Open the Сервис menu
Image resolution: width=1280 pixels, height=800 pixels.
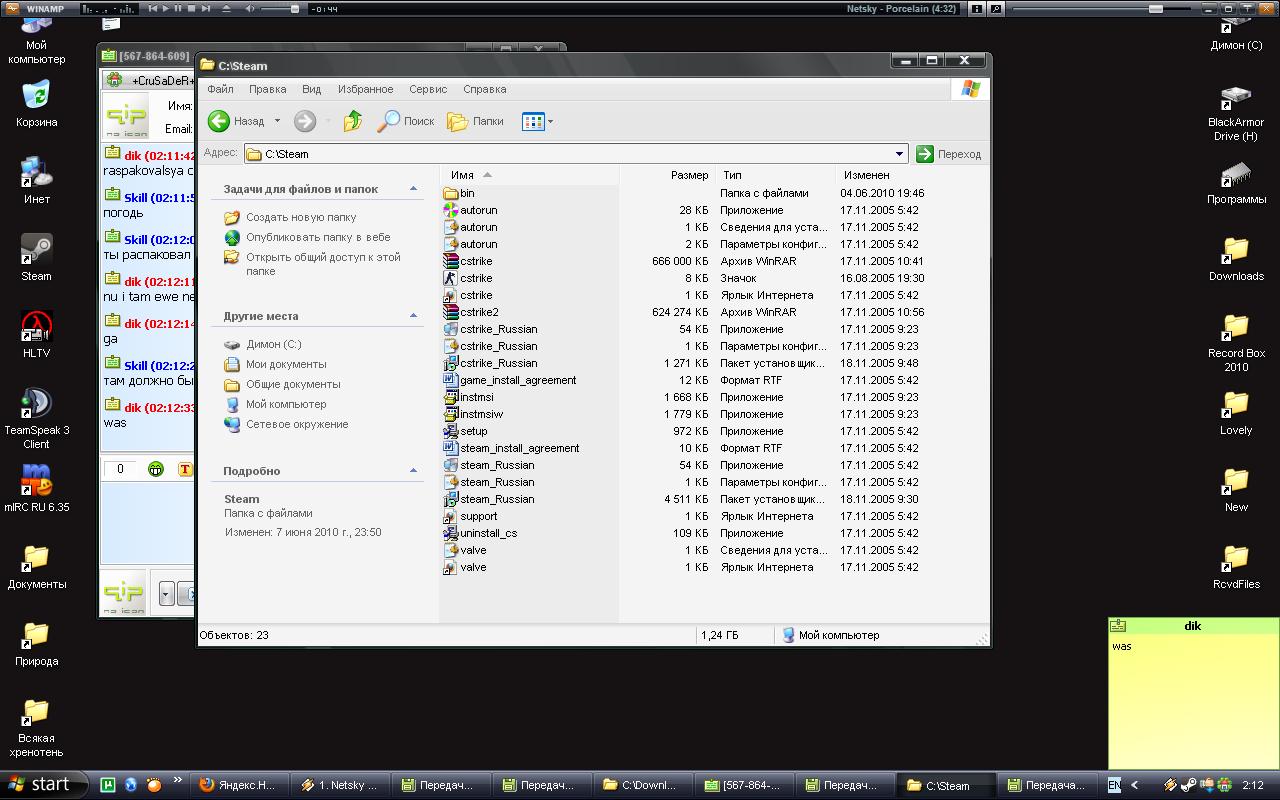(428, 89)
